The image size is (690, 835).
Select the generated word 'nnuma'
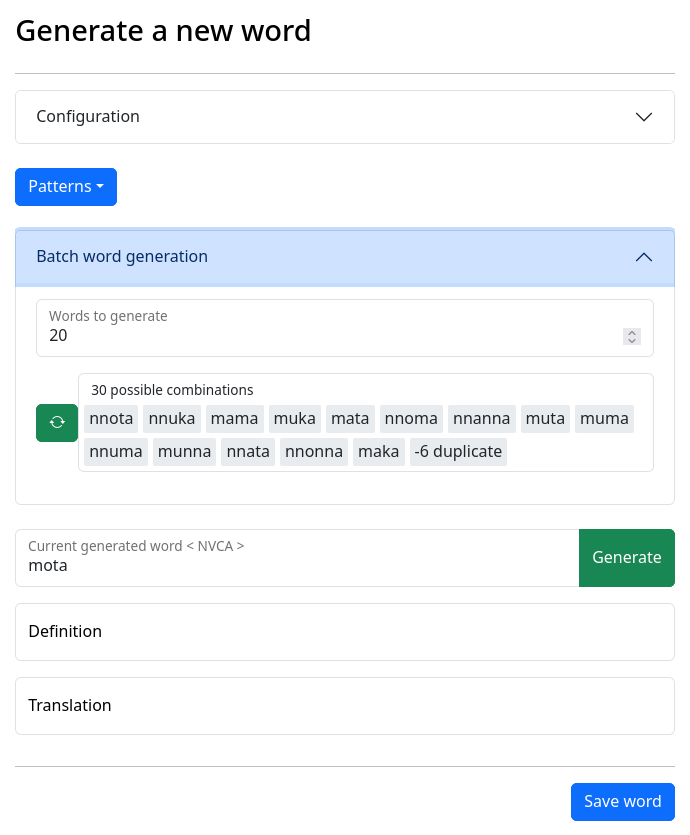click(x=116, y=452)
